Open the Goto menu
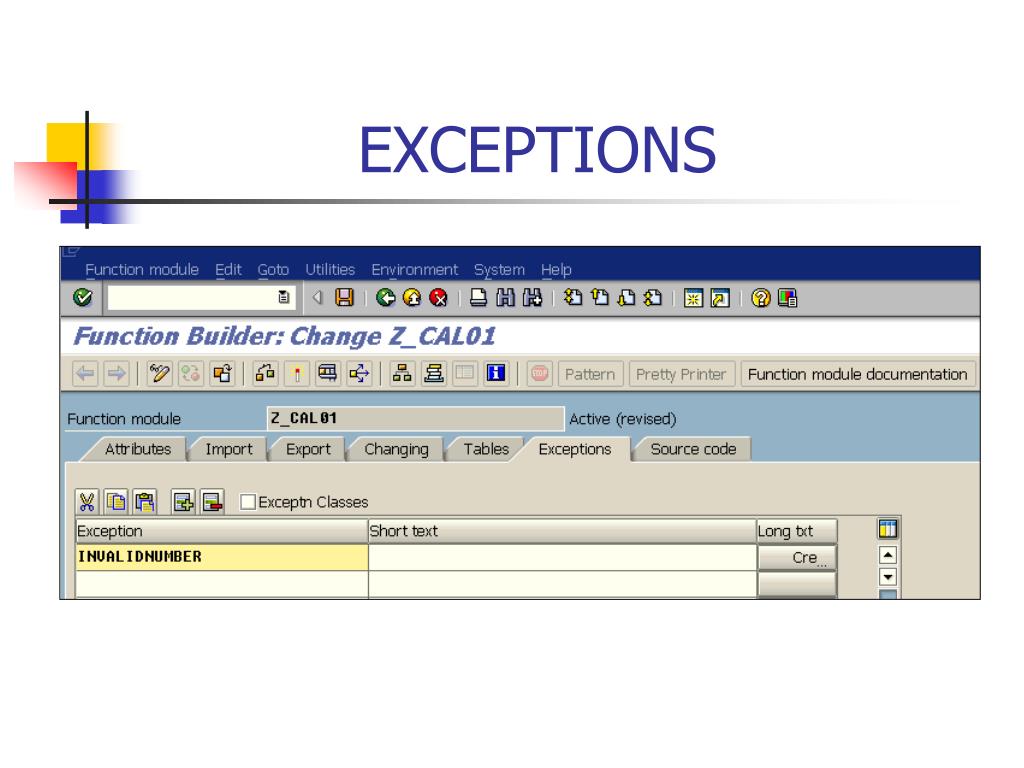Viewport: 1024px width, 768px height. pos(273,270)
